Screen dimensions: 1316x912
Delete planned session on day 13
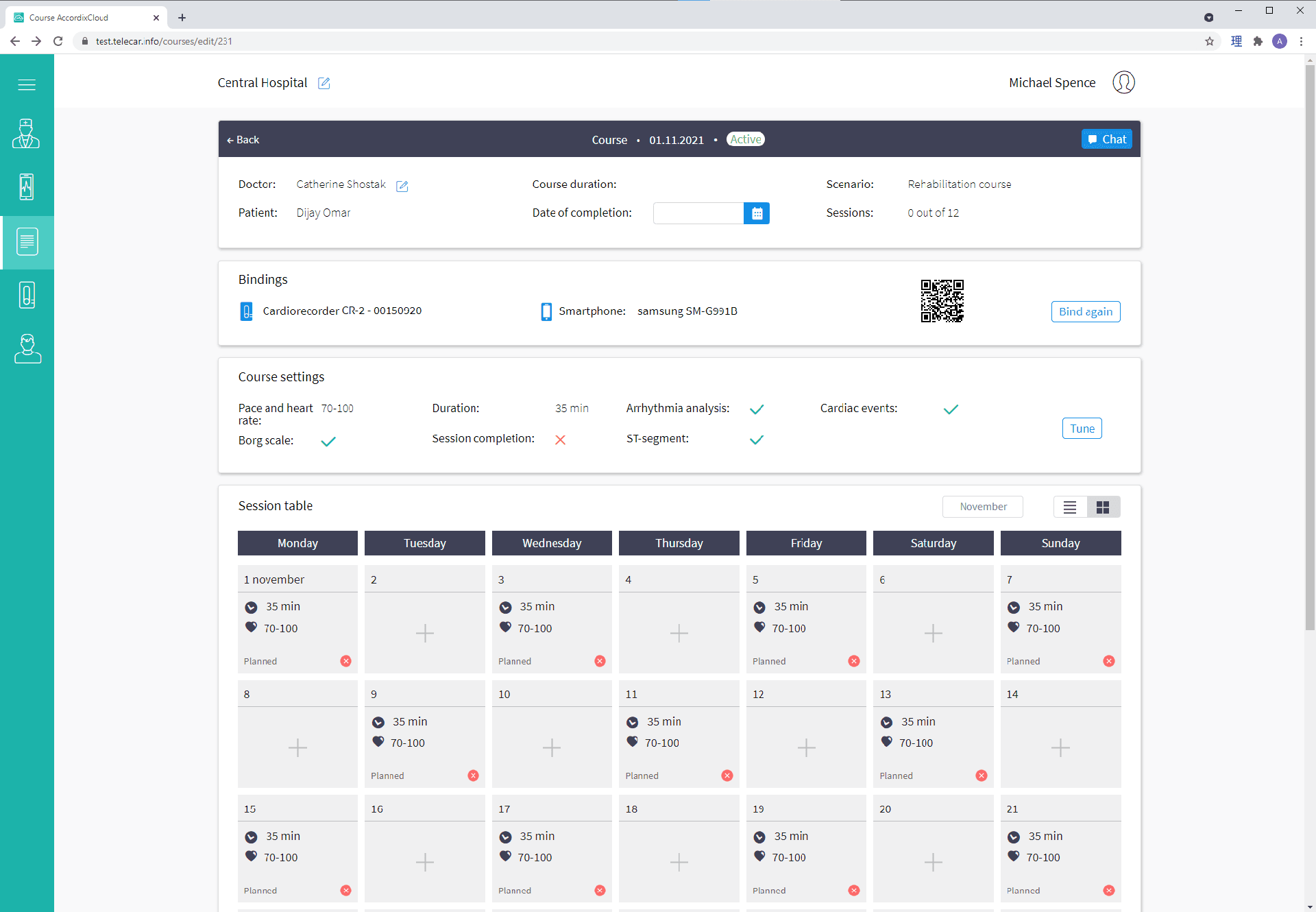[x=982, y=776]
